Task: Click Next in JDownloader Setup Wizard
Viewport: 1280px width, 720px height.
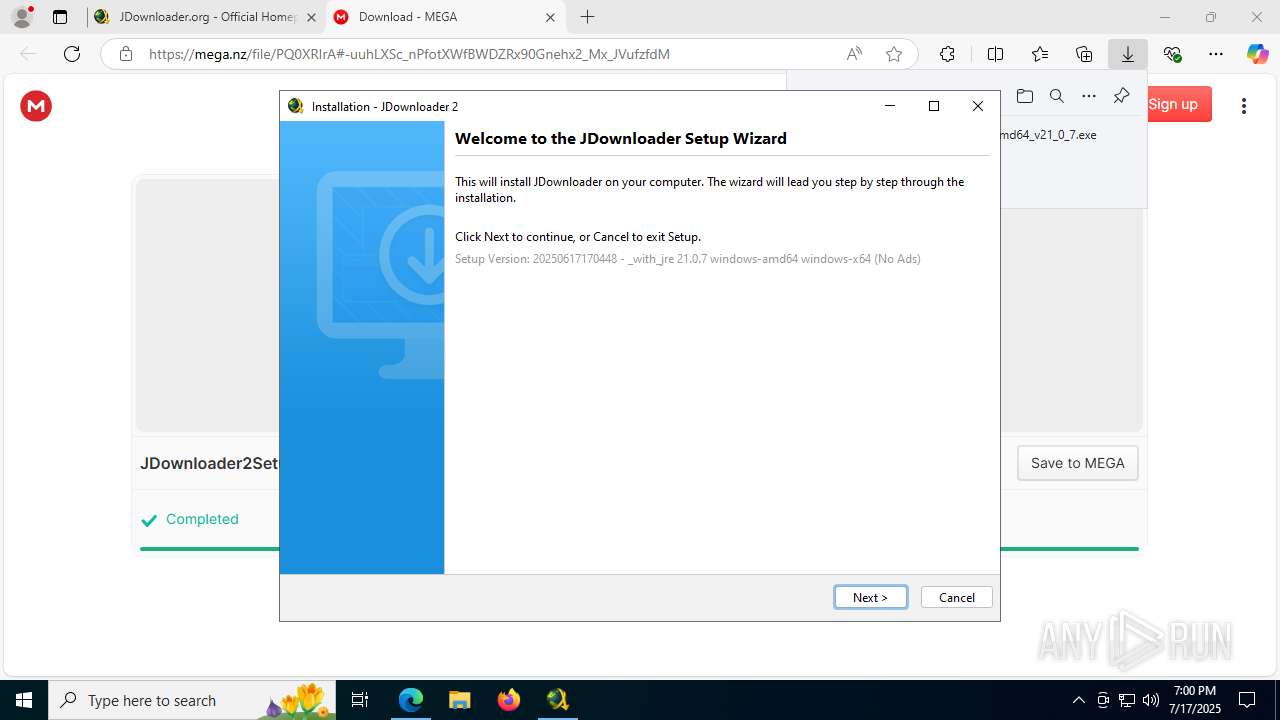Action: coord(870,597)
